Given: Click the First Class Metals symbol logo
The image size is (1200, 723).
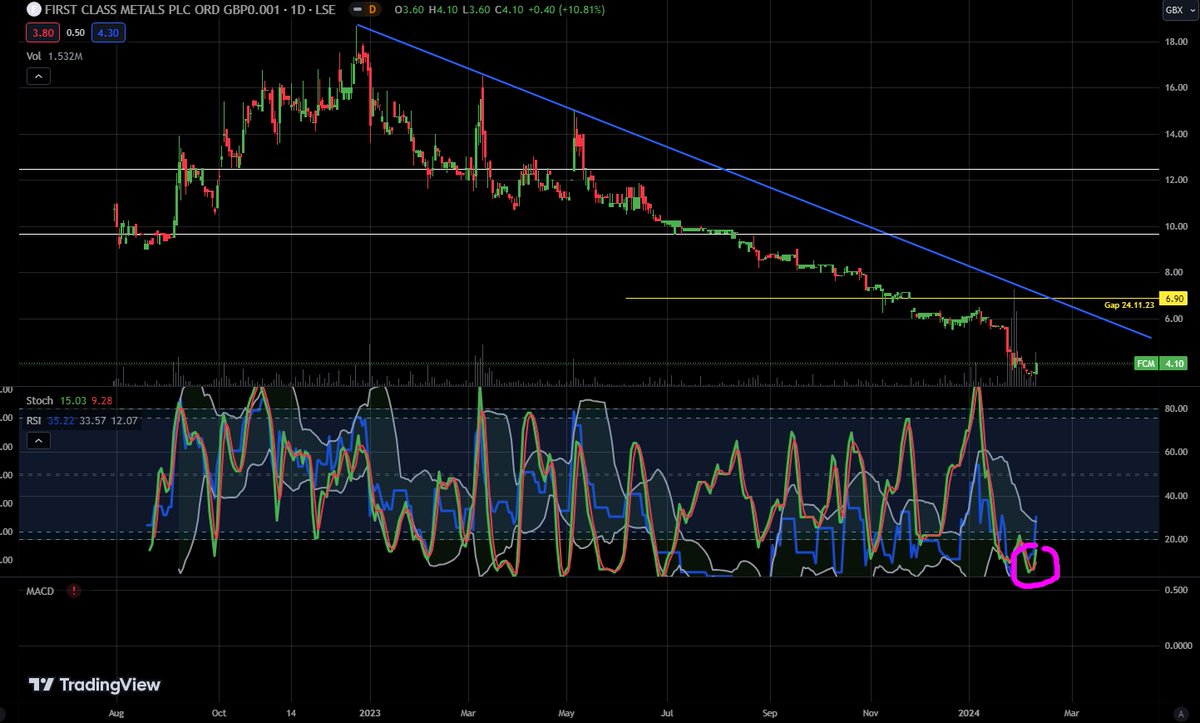Looking at the screenshot, I should [34, 9].
